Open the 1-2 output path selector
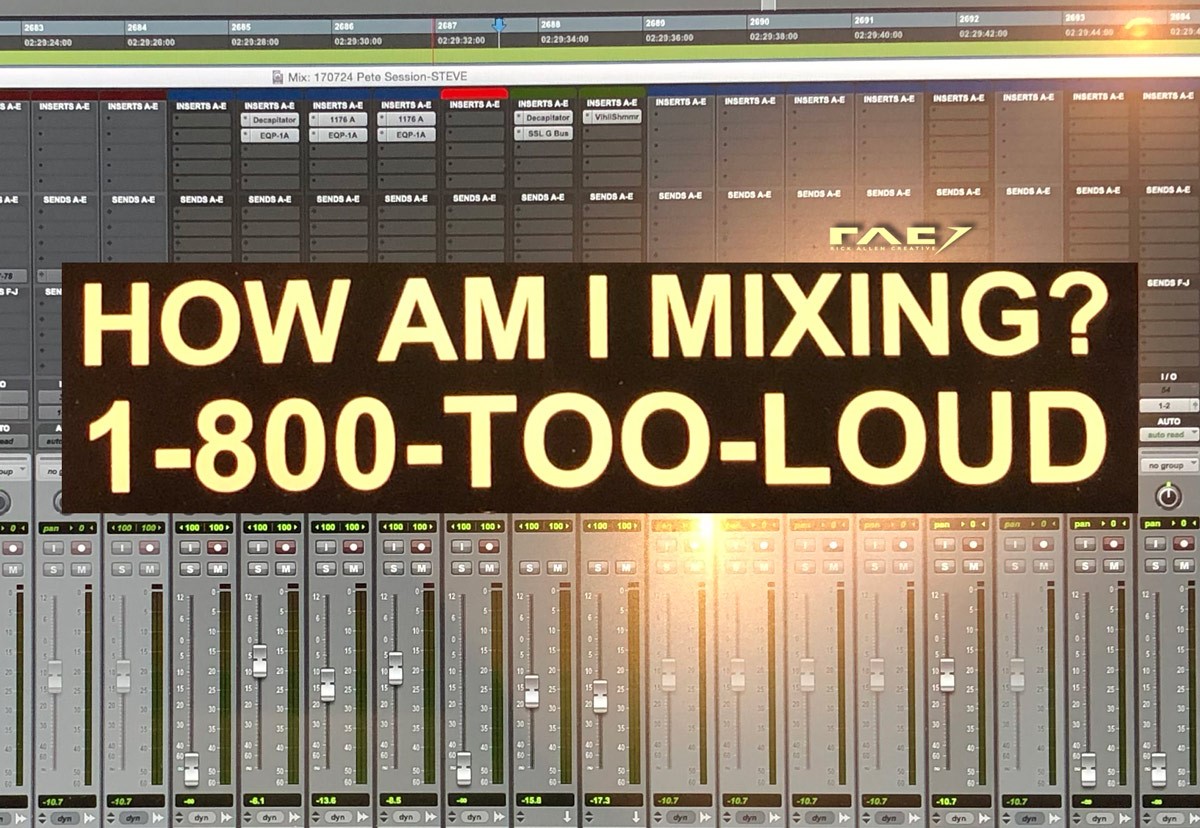Image resolution: width=1200 pixels, height=828 pixels. click(1168, 406)
